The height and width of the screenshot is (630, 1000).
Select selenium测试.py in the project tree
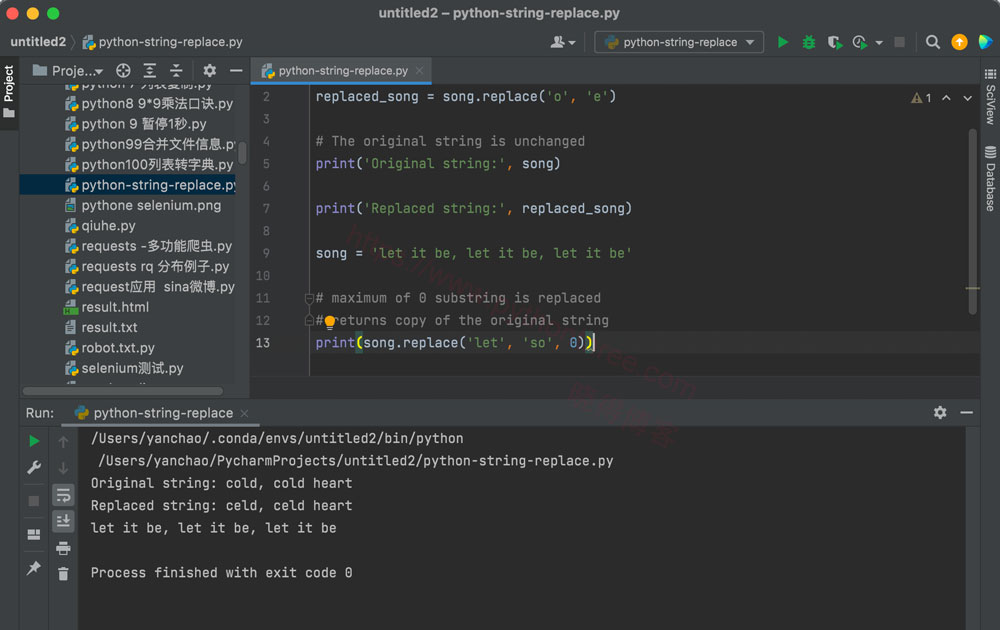124,368
